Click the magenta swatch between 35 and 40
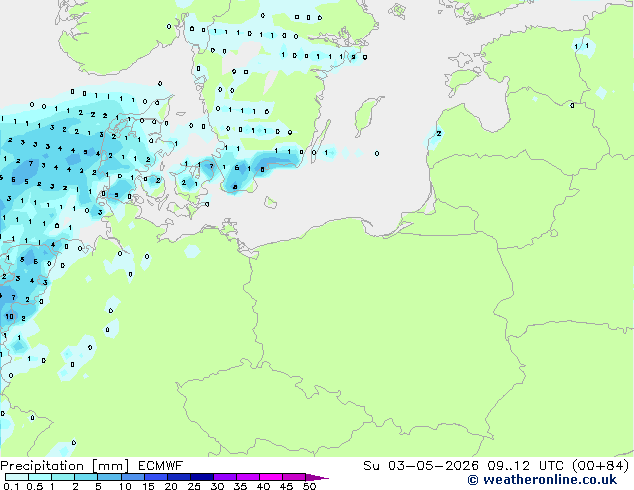This screenshot has width=634, height=490. 247,477
